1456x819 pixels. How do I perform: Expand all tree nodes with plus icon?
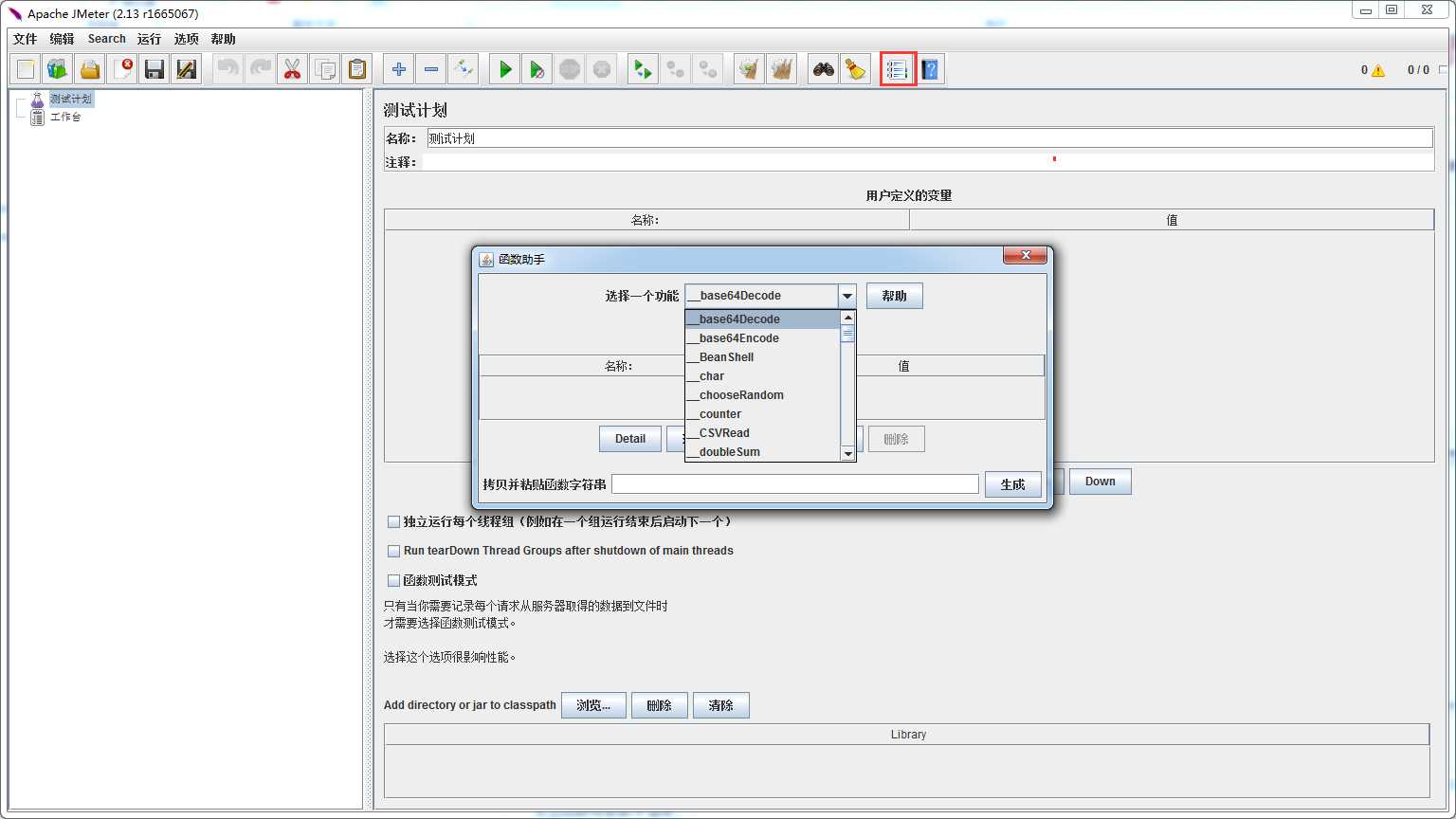click(399, 69)
